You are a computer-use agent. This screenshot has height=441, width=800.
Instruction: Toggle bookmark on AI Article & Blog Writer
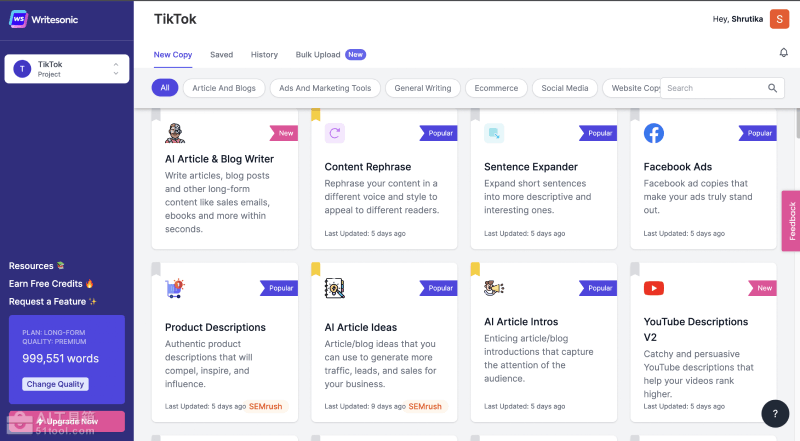[x=157, y=115]
